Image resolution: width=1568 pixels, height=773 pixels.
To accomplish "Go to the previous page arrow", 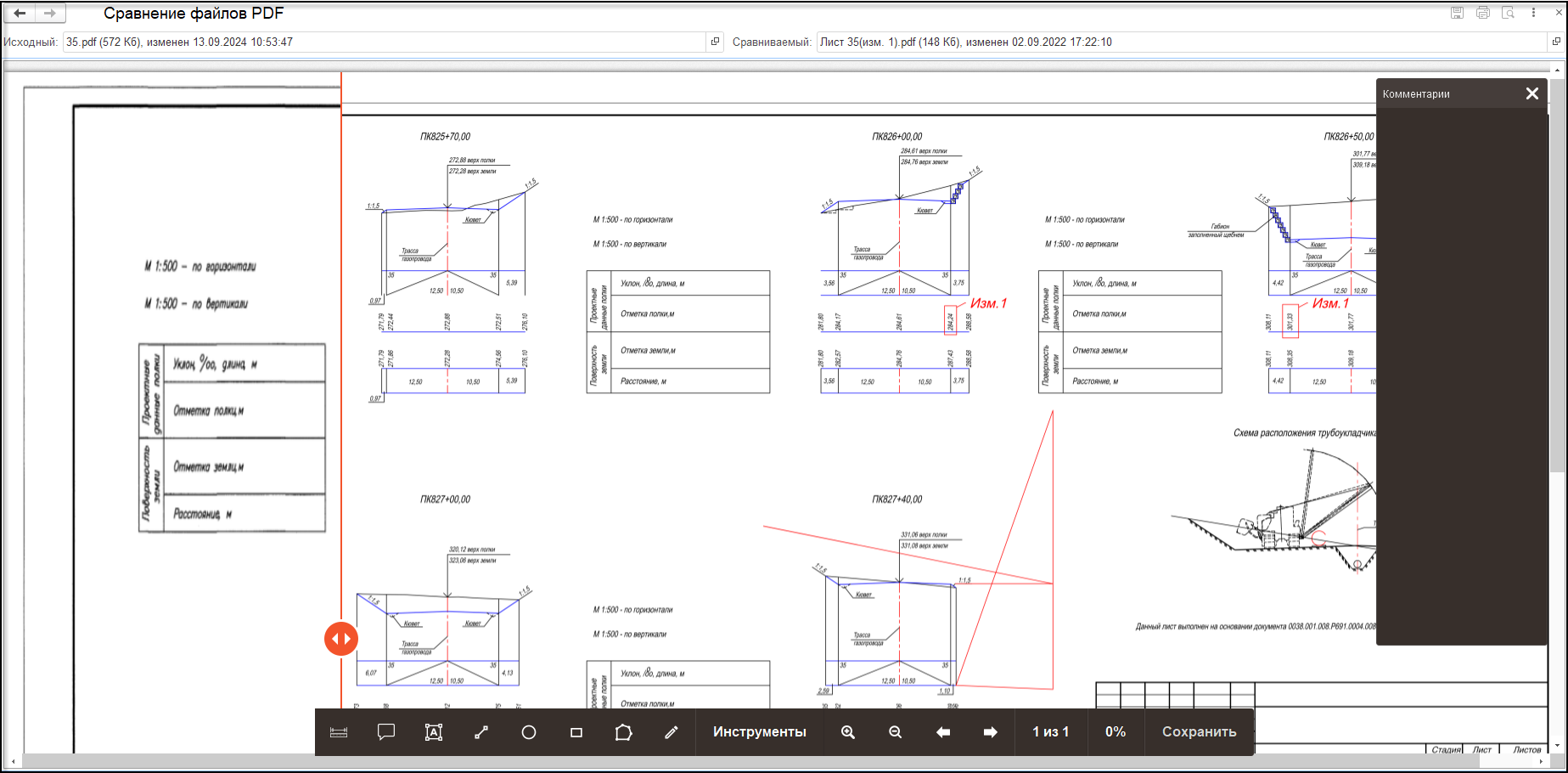I will tap(943, 732).
